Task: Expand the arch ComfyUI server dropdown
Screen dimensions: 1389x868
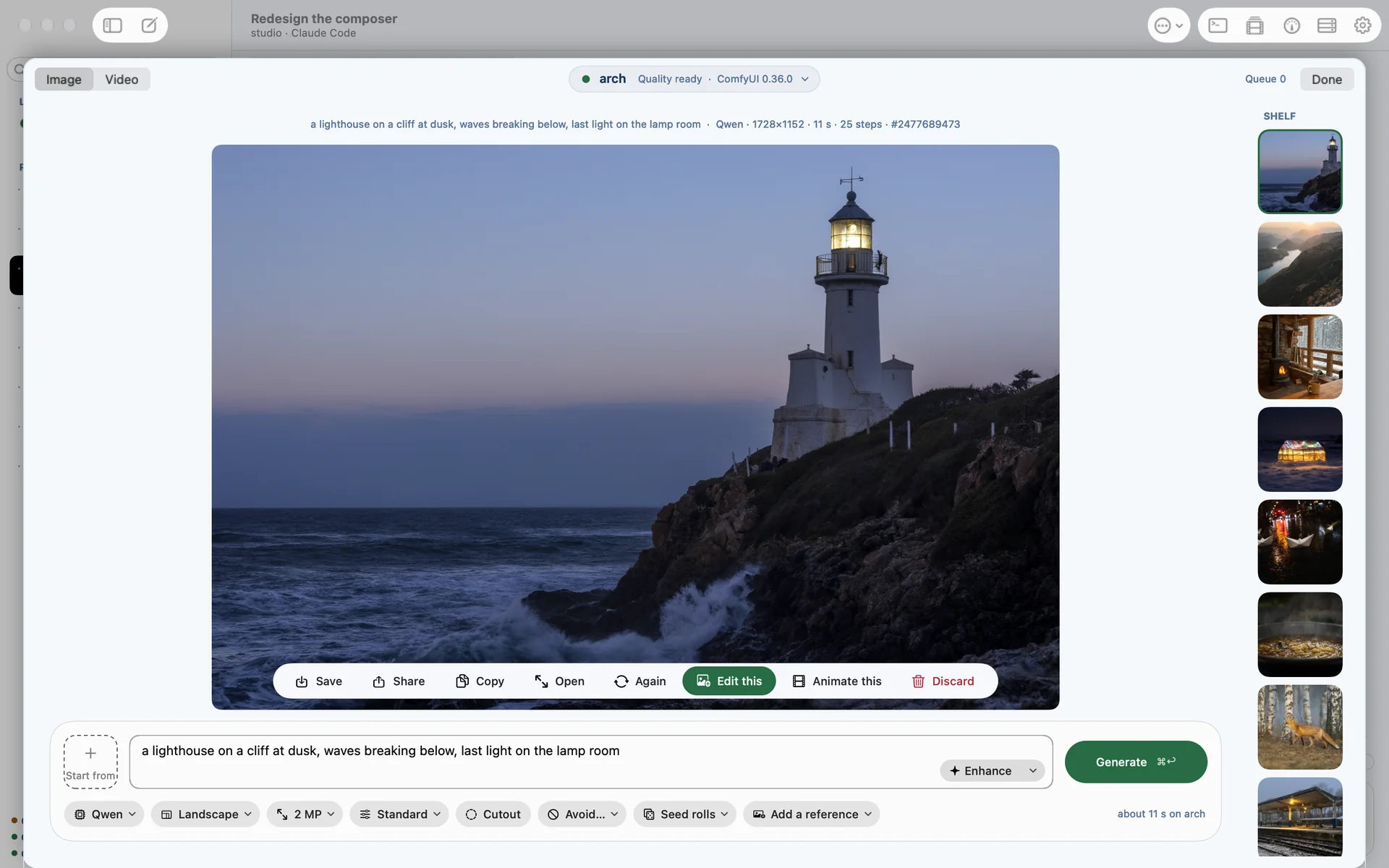Action: click(x=694, y=79)
